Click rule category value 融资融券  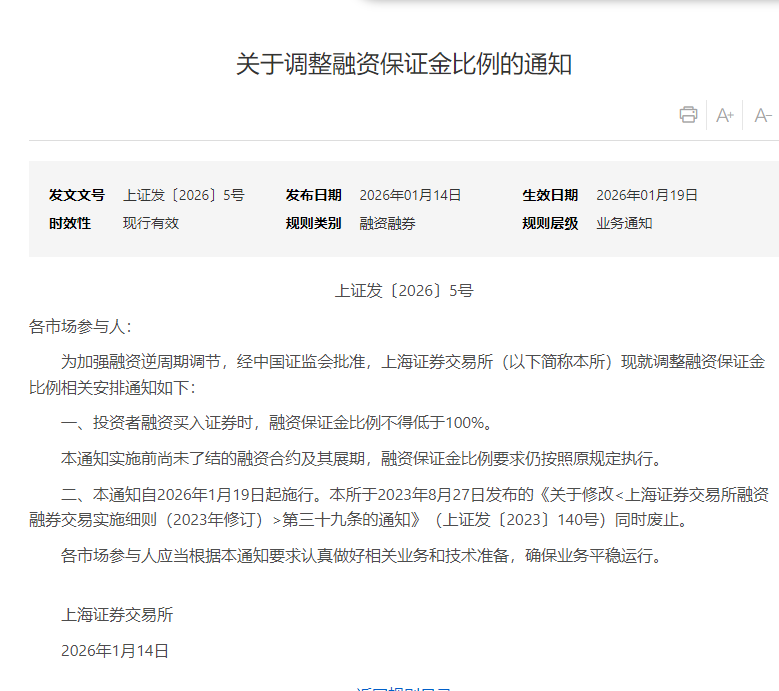(388, 224)
